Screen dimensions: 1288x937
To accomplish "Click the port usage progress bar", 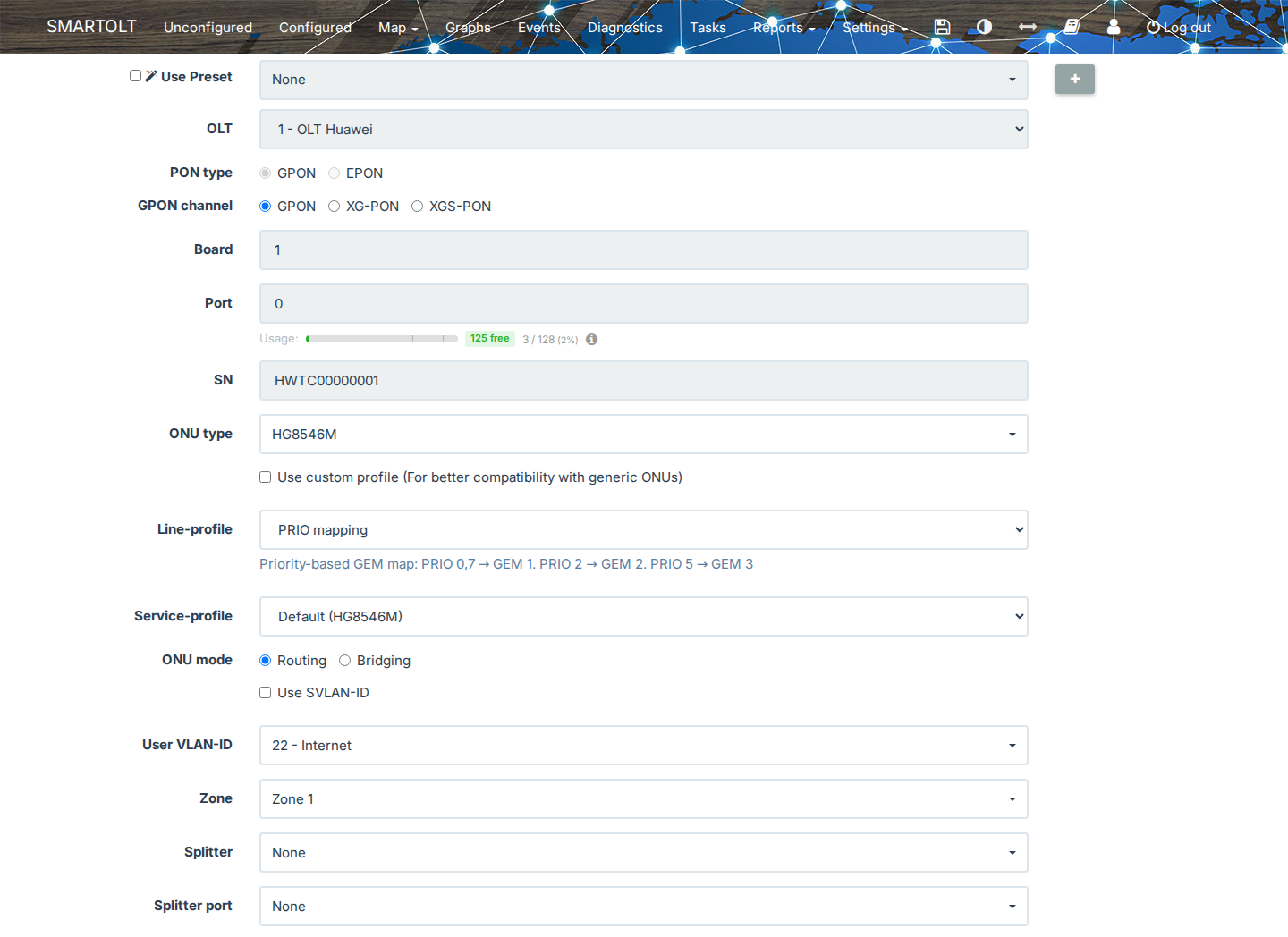I will [x=382, y=339].
